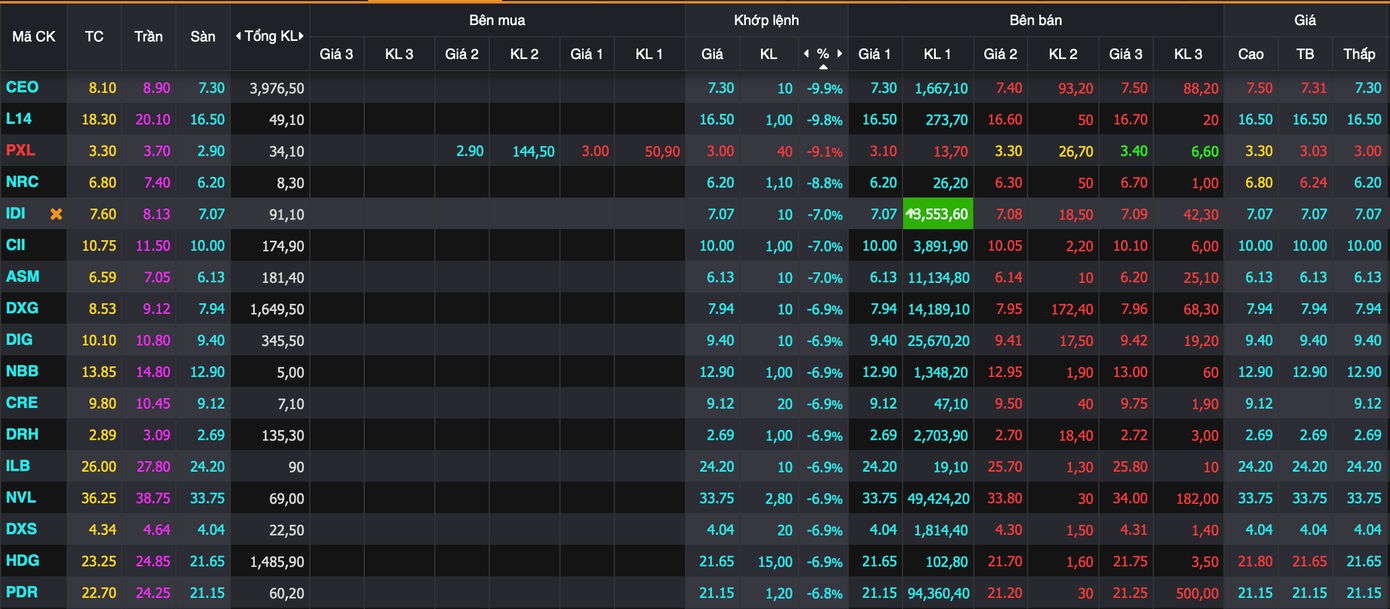This screenshot has height=609, width=1390.
Task: Open the NVL stock symbol
Action: (x=21, y=498)
